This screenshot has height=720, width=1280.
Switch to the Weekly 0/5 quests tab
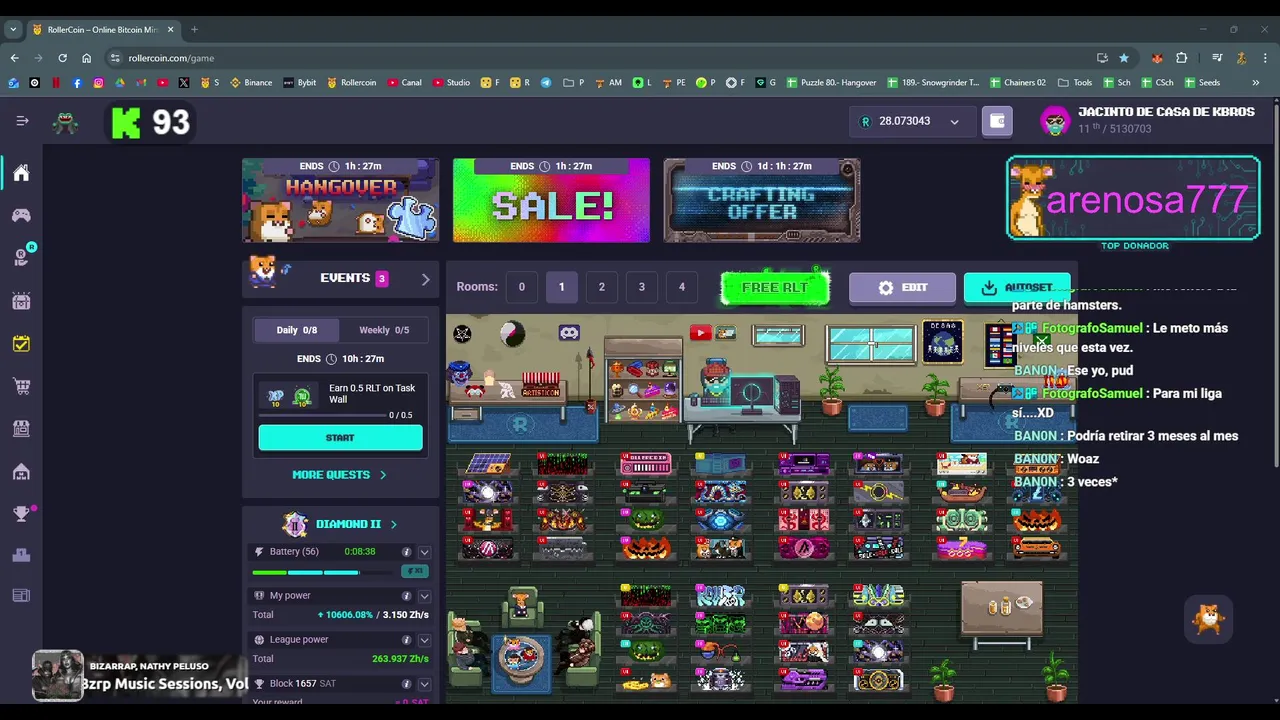coord(384,330)
